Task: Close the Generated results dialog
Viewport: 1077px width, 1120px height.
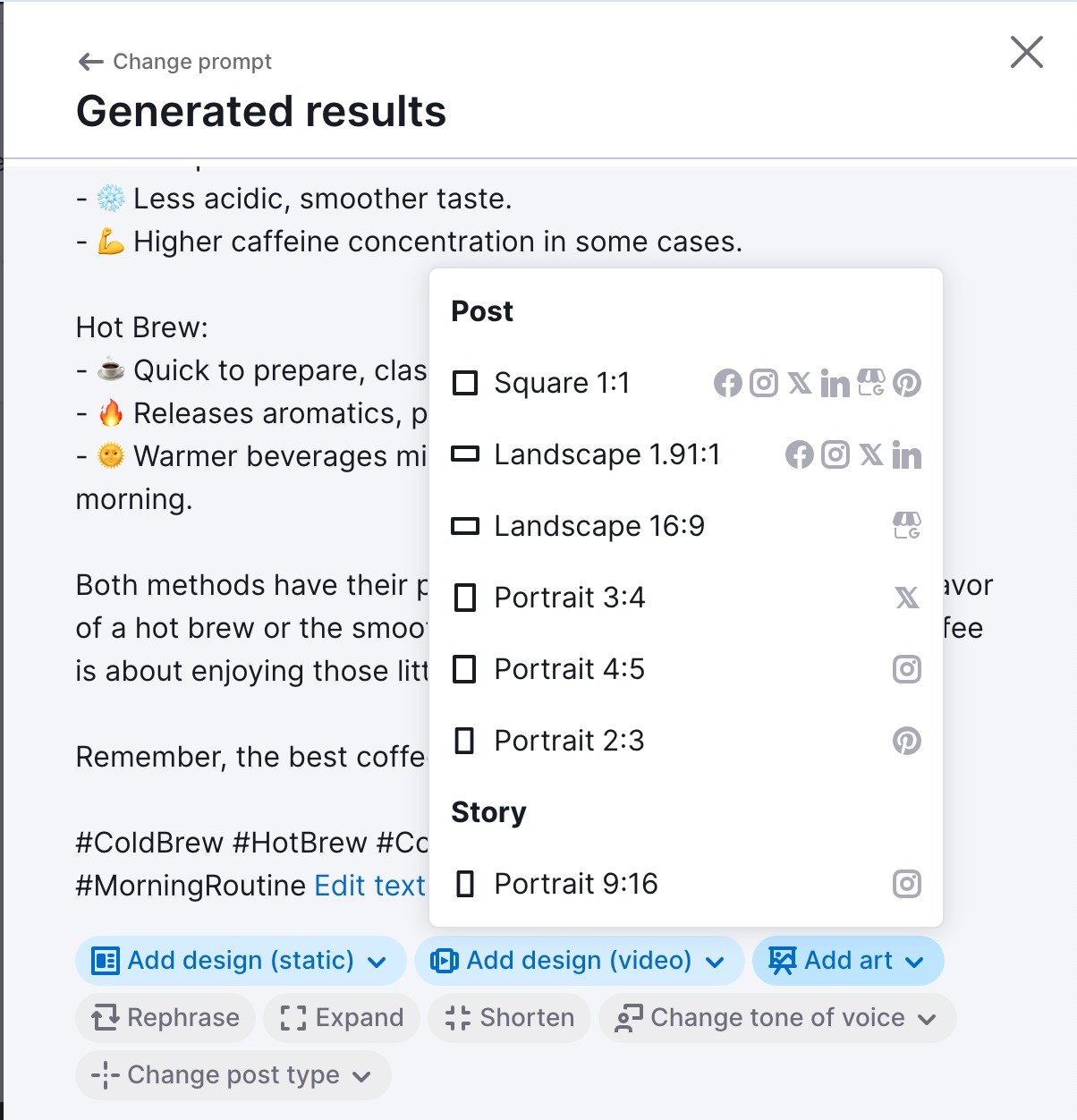Action: coord(1026,54)
